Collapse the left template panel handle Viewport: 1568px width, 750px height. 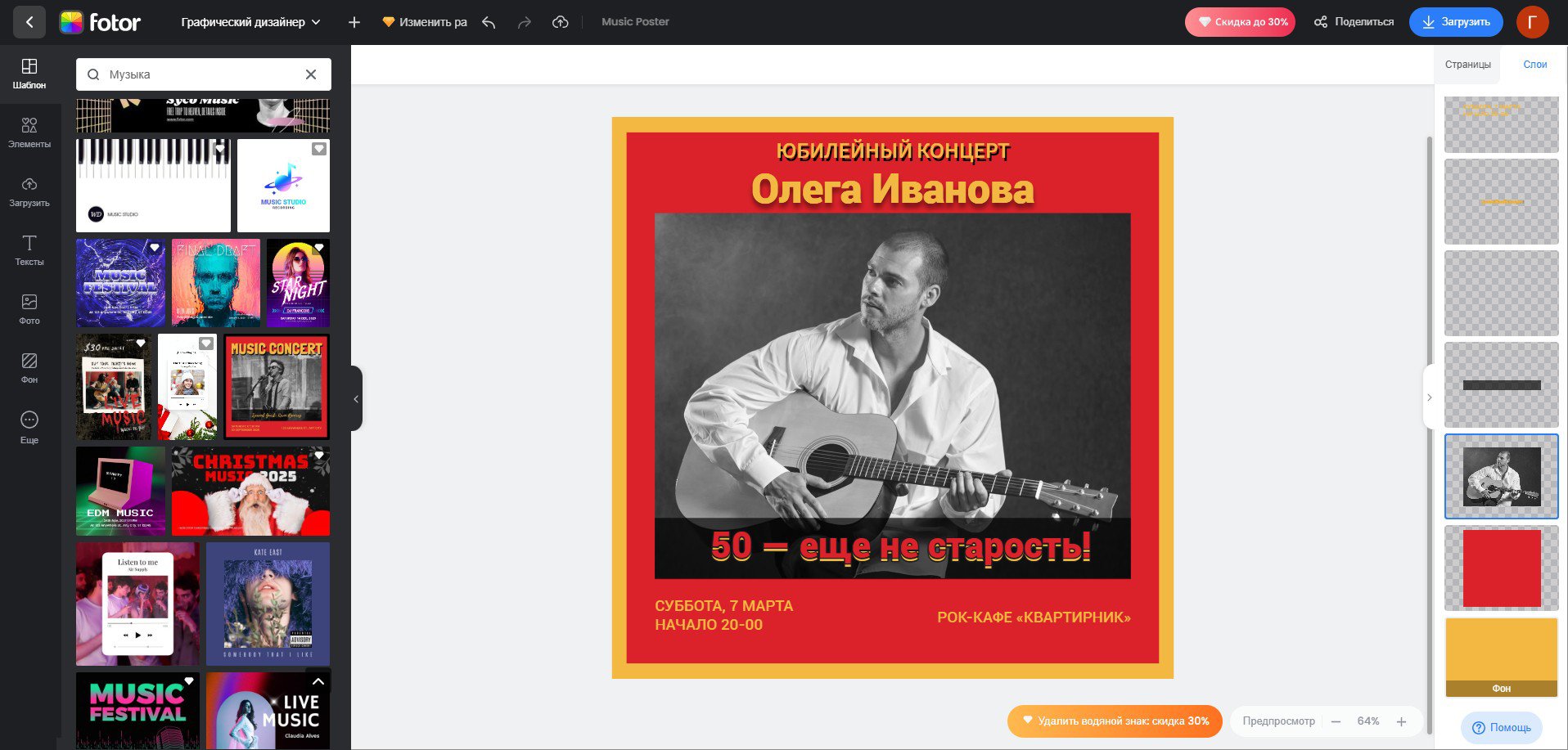356,399
